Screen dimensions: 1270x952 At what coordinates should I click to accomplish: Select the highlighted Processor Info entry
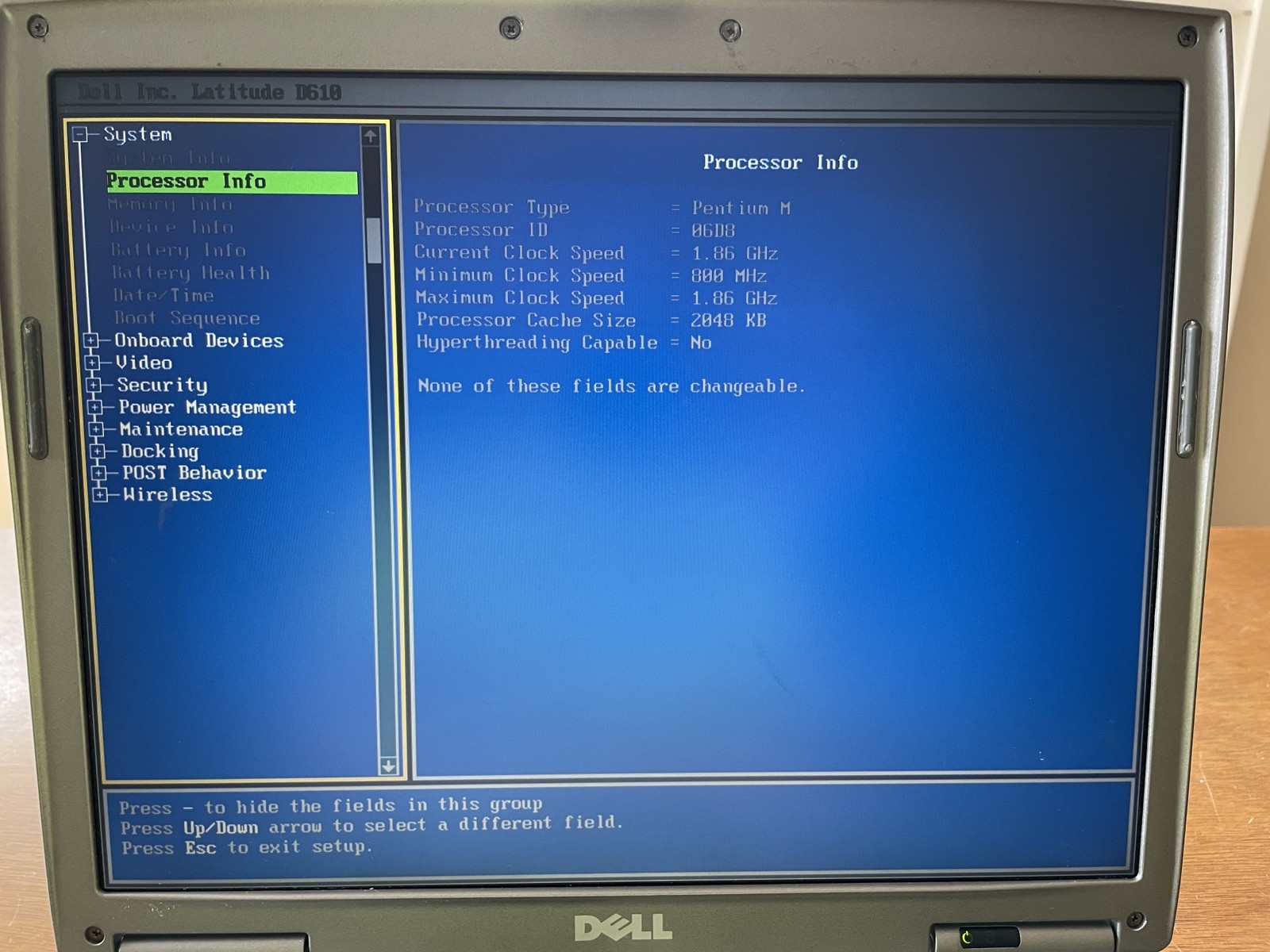[232, 182]
